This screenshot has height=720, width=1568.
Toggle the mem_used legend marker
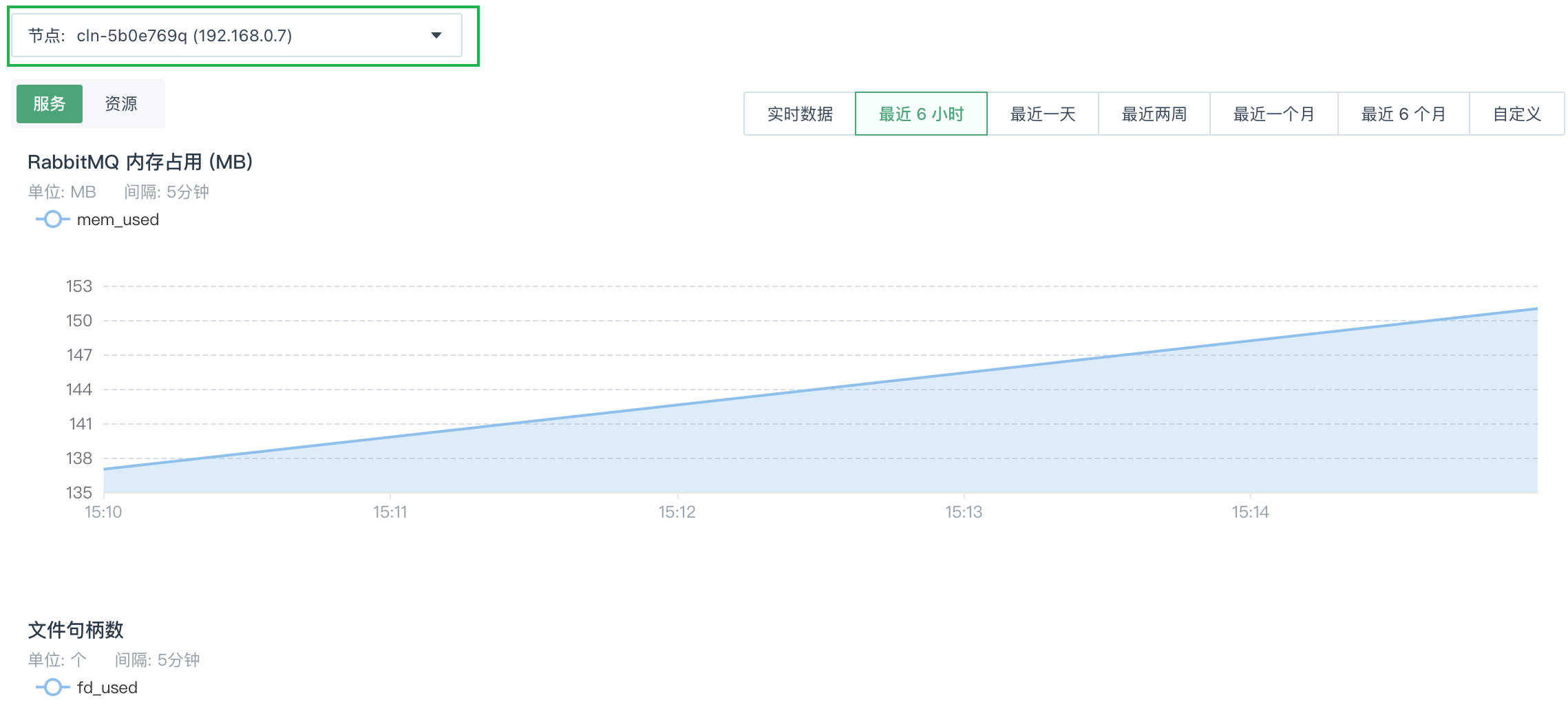(52, 220)
